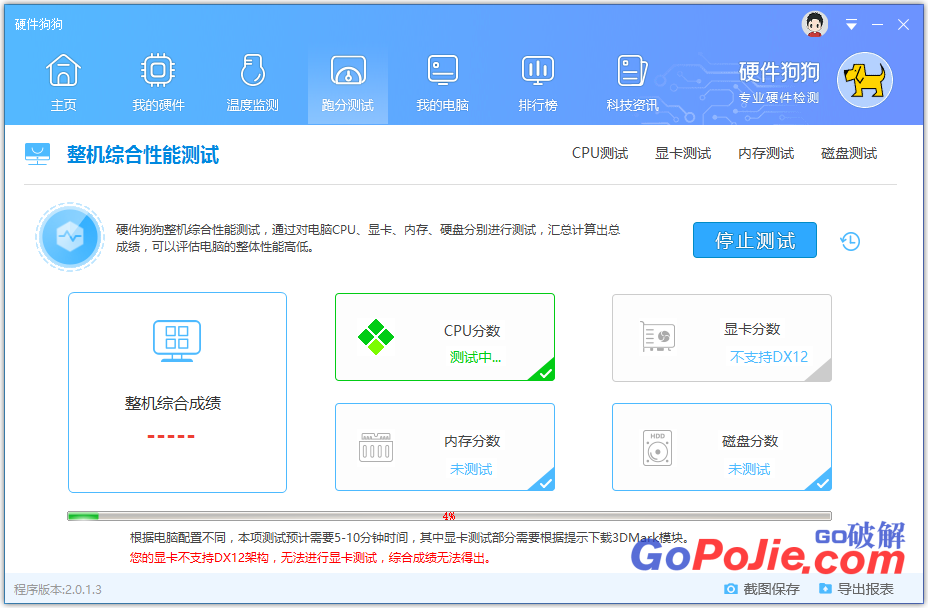Switch to 显卡测试 tab

(x=683, y=154)
